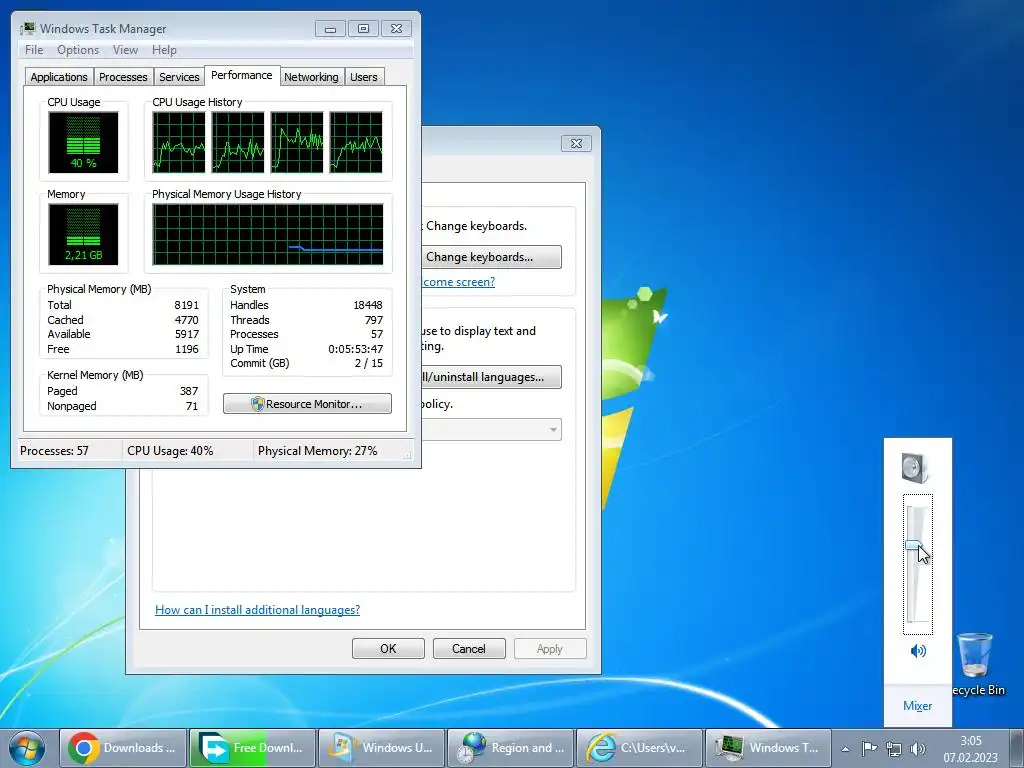Switch to Users tab

click(364, 77)
